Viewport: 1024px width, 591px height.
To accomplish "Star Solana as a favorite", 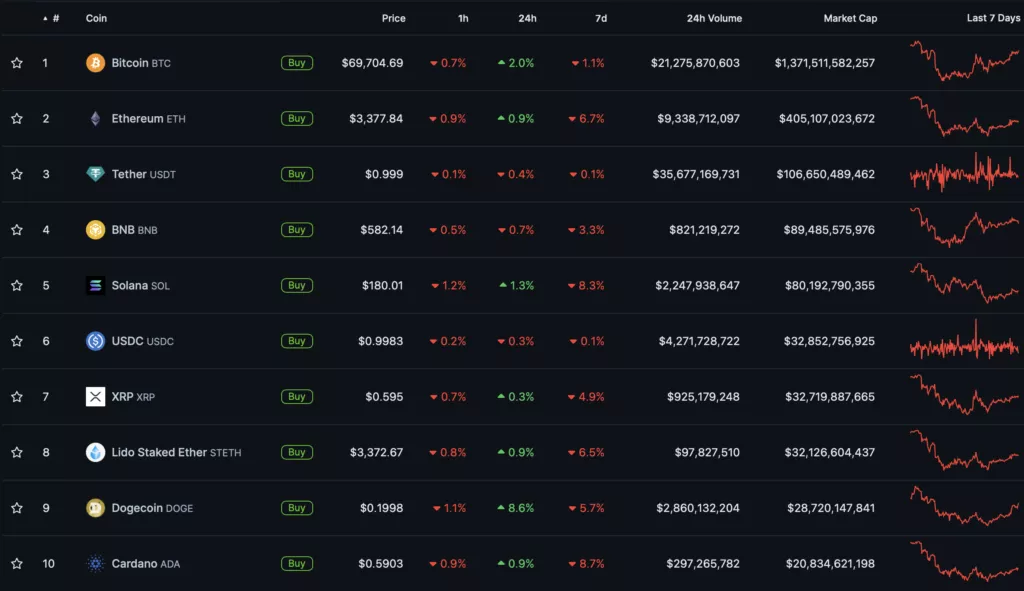I will click(17, 285).
